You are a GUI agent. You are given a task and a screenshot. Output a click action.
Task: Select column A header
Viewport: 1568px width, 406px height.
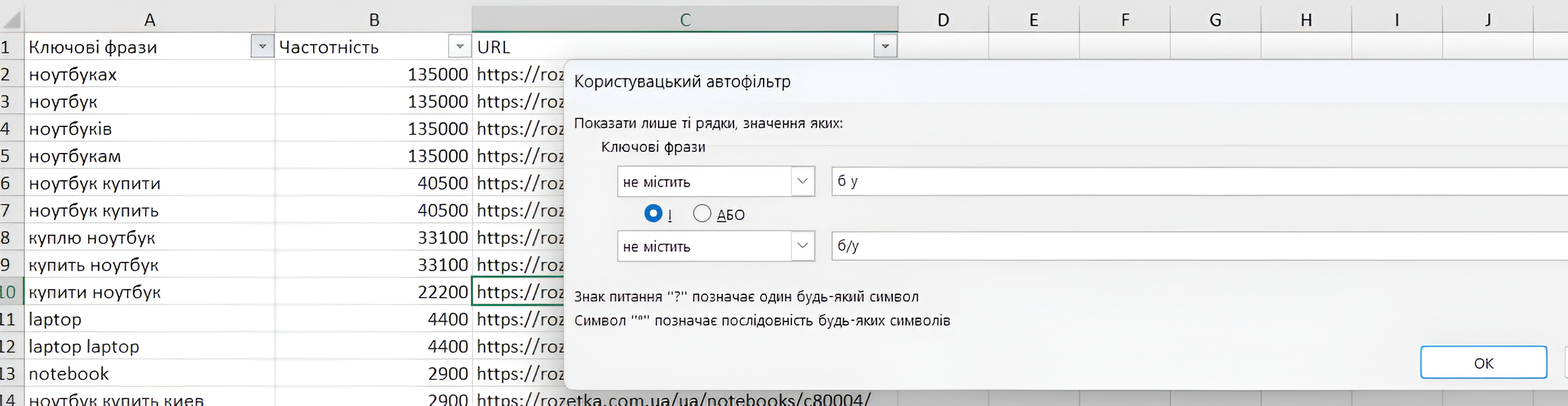click(x=150, y=19)
